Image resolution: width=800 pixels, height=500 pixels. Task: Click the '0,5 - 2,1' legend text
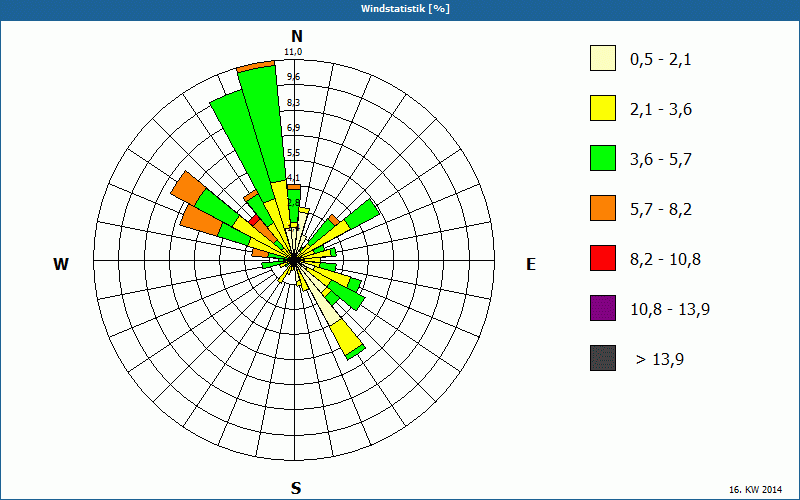click(x=660, y=60)
